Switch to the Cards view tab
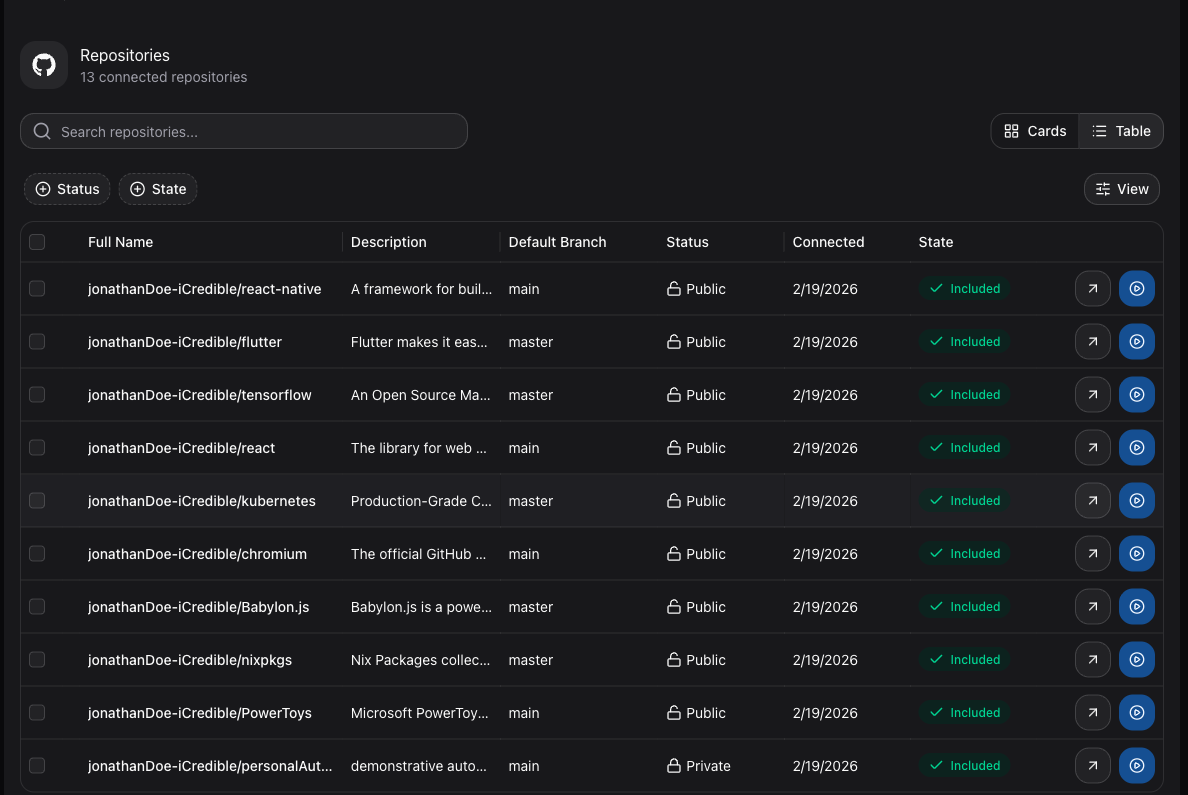 [x=1035, y=131]
